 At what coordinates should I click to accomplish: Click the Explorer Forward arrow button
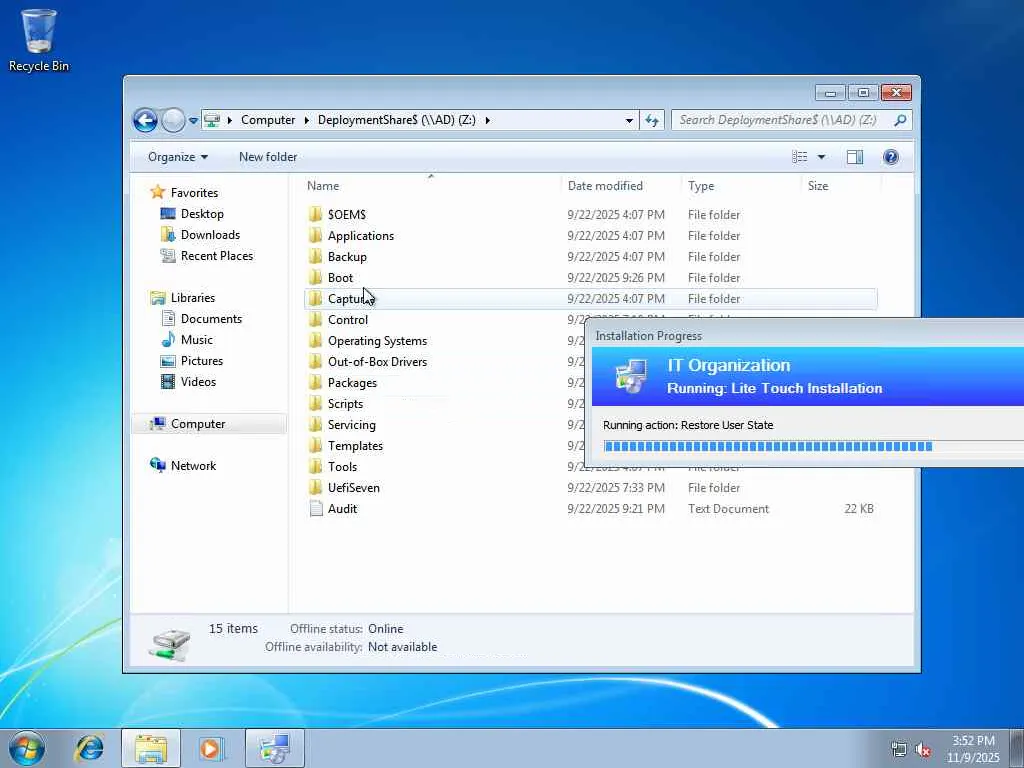click(173, 120)
